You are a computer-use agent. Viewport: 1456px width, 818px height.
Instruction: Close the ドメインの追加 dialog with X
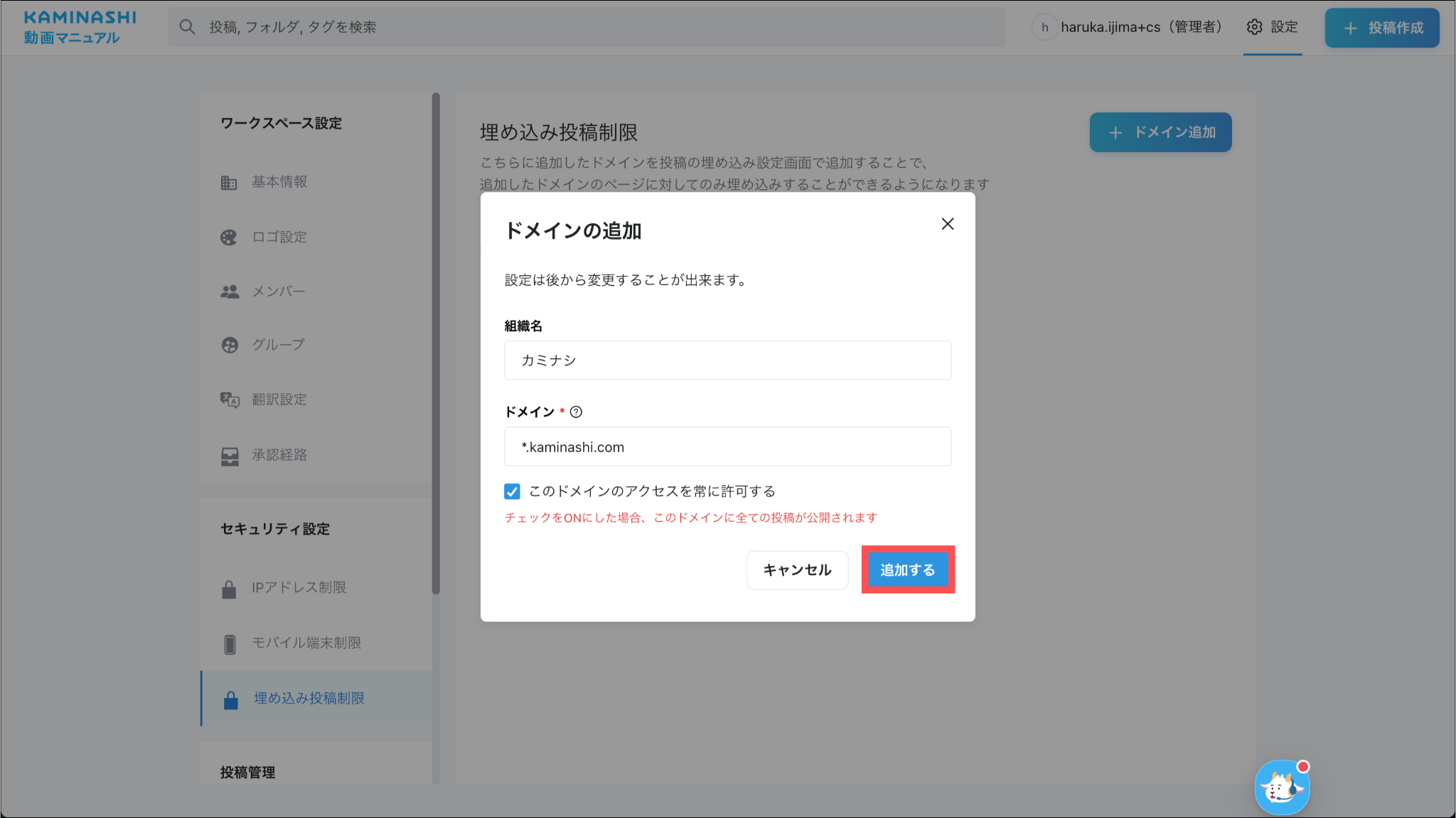click(947, 224)
